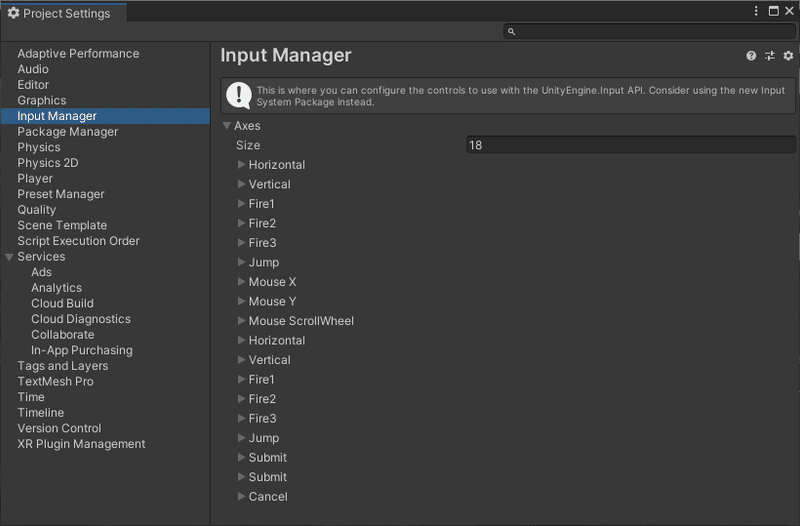The width and height of the screenshot is (800, 526).
Task: Expand the Mouse ScrollWheel axis
Action: (x=242, y=321)
